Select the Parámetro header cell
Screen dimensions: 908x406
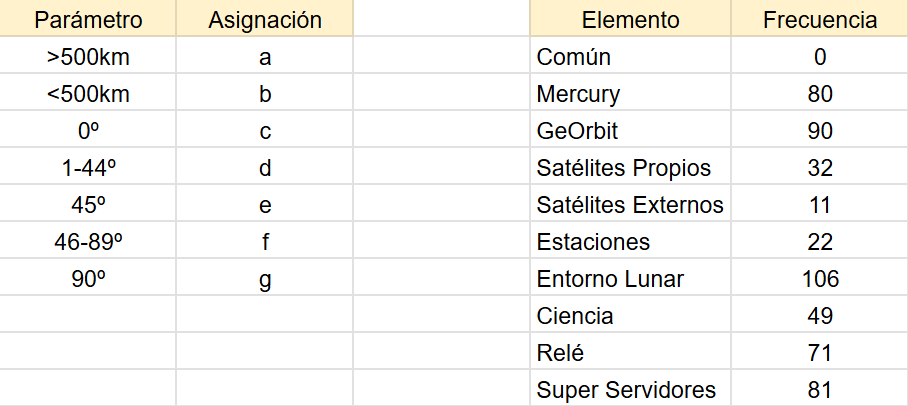click(88, 20)
